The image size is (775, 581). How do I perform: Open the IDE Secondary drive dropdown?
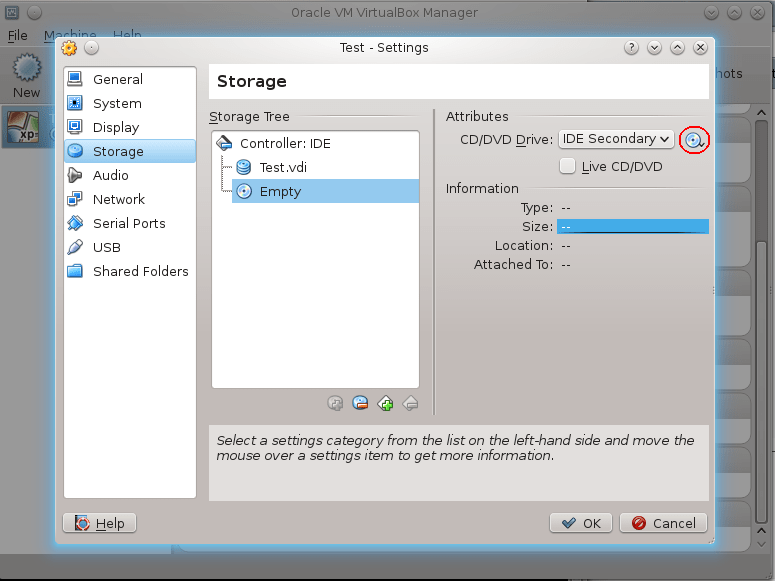click(x=616, y=139)
